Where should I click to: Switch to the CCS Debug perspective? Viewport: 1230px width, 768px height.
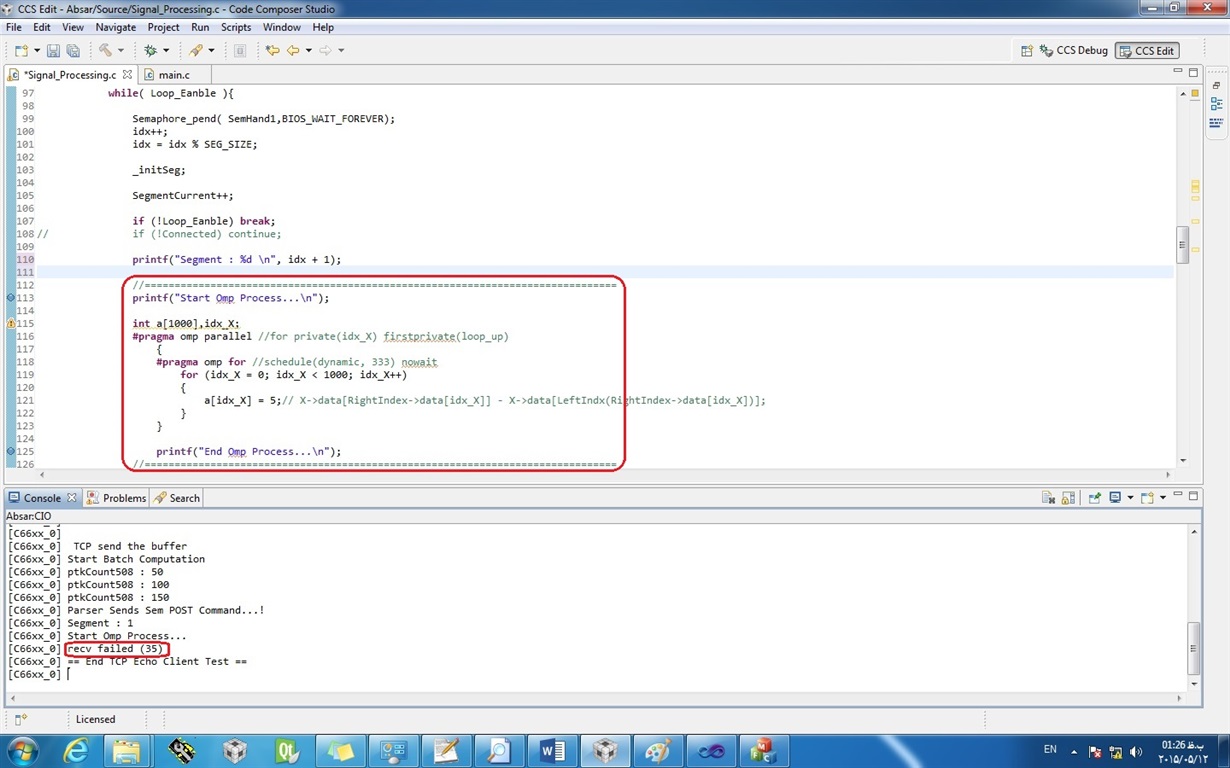click(x=1075, y=50)
